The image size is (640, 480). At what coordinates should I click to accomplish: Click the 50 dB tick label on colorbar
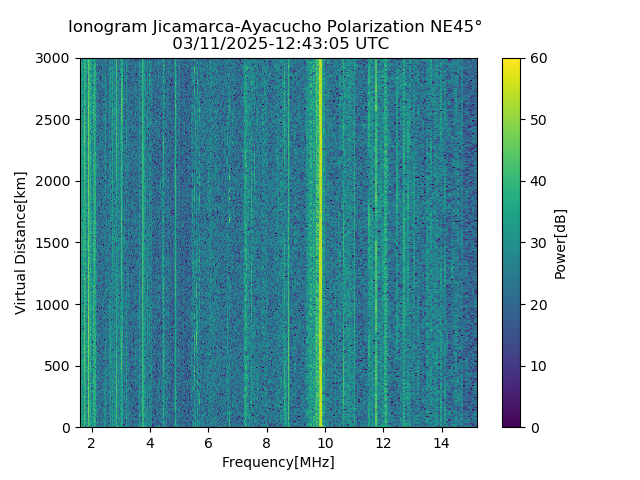538,120
